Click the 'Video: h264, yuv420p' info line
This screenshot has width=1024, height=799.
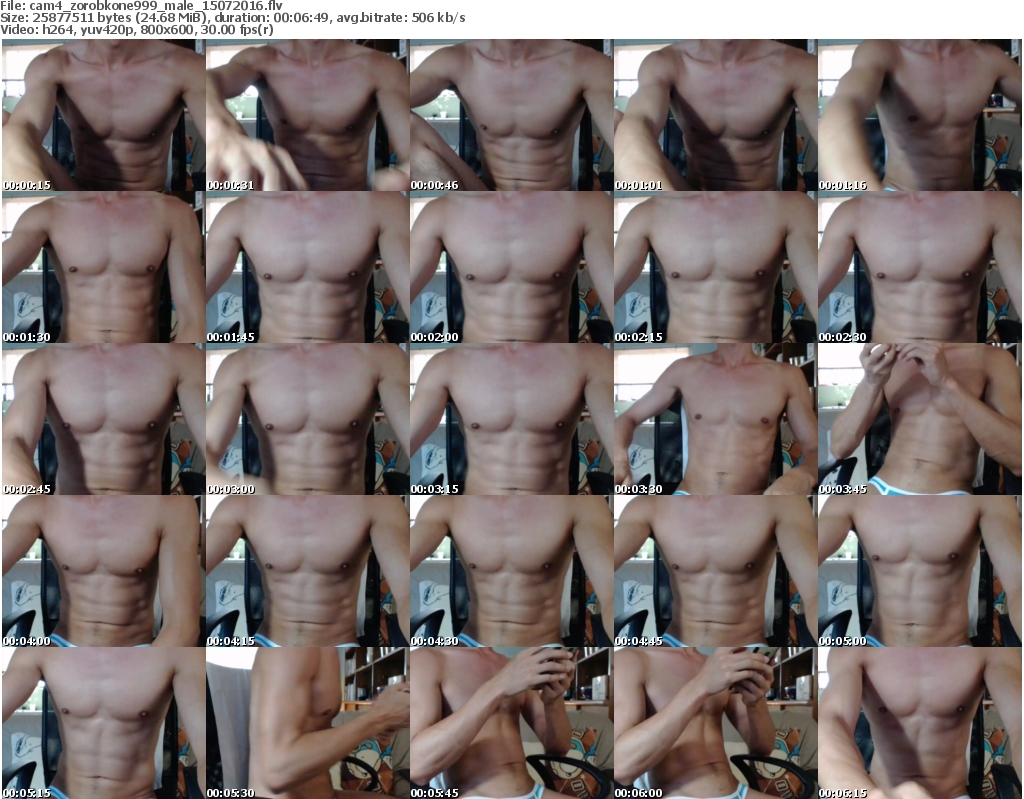click(x=136, y=29)
